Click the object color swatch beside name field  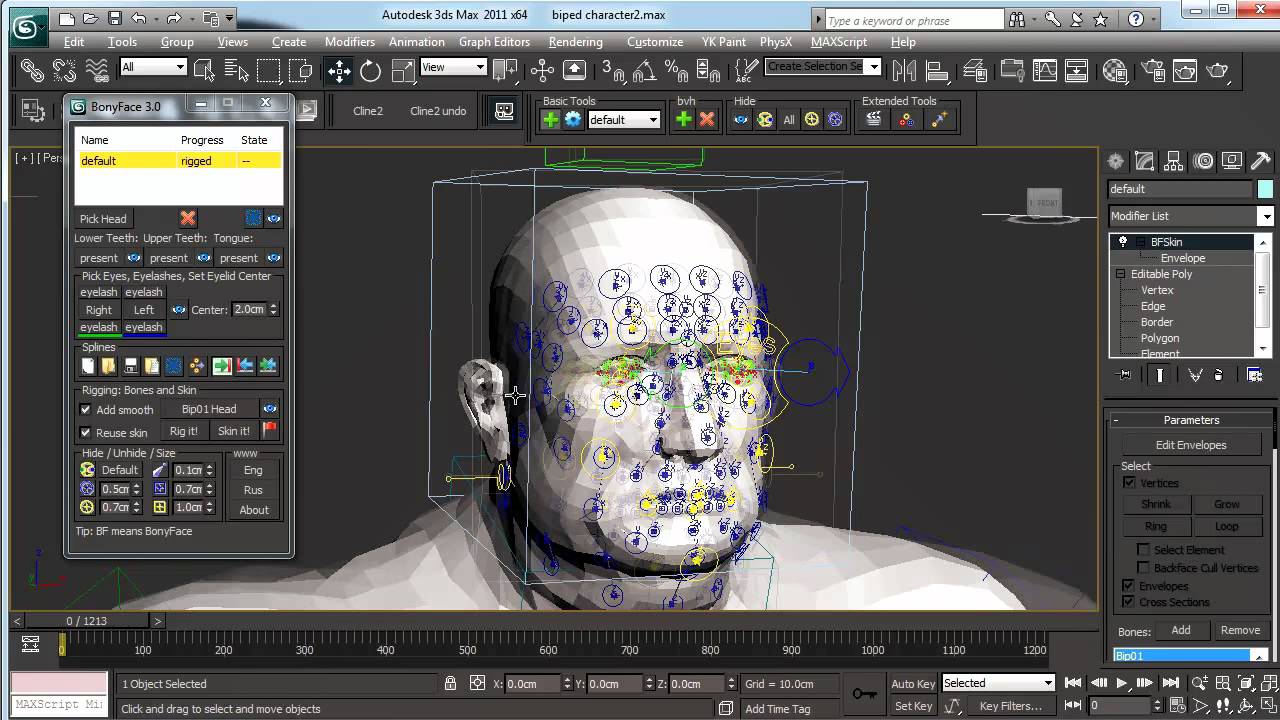[1265, 189]
